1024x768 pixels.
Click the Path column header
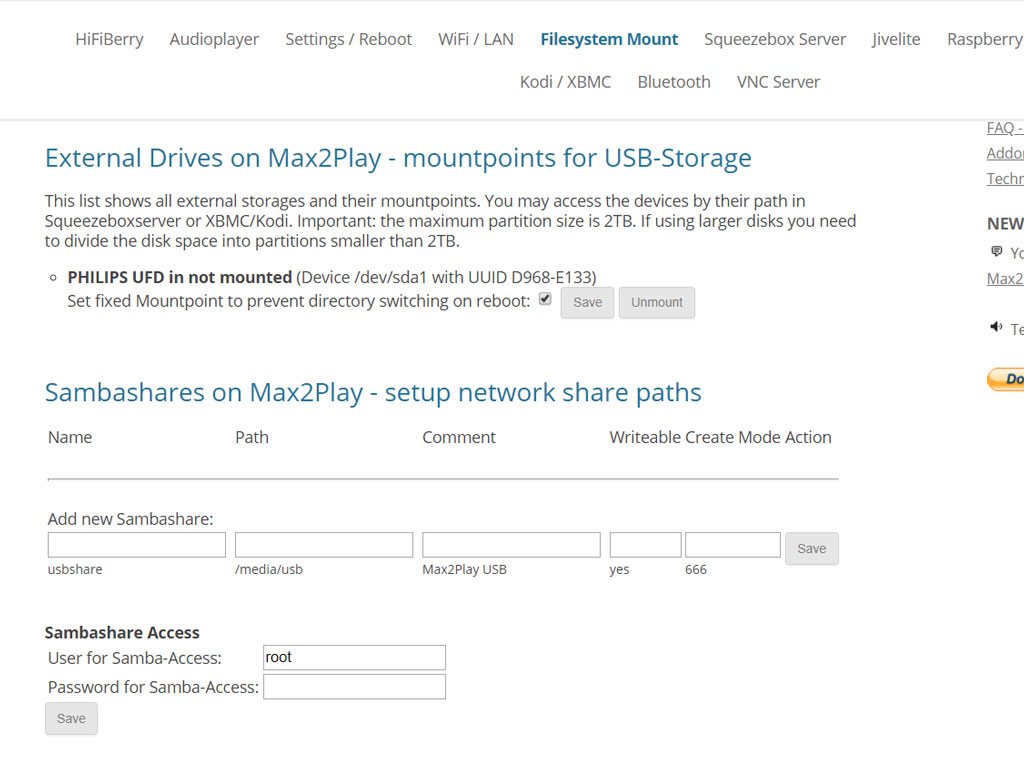[x=251, y=437]
